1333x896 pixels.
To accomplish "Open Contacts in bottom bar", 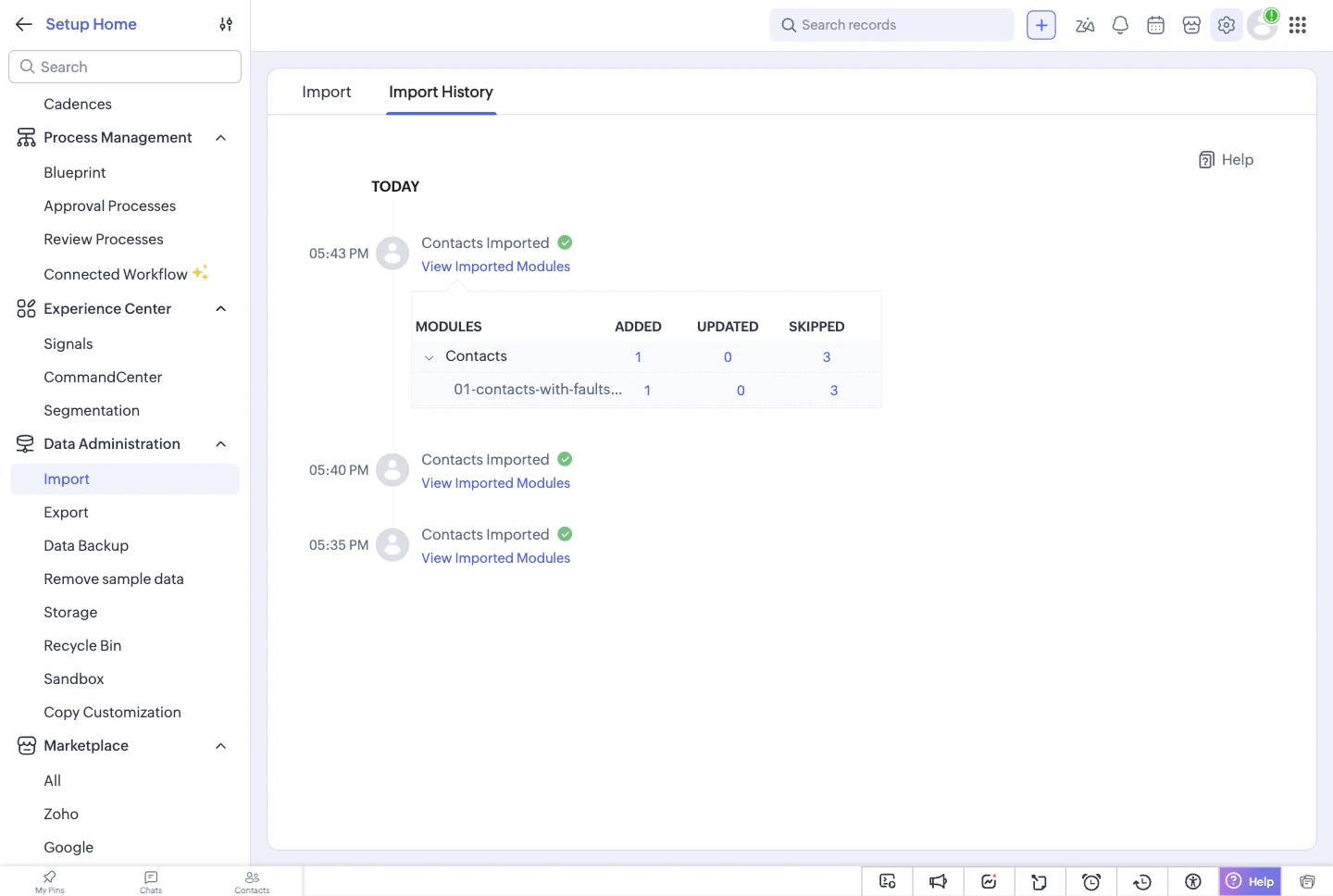I will [252, 881].
